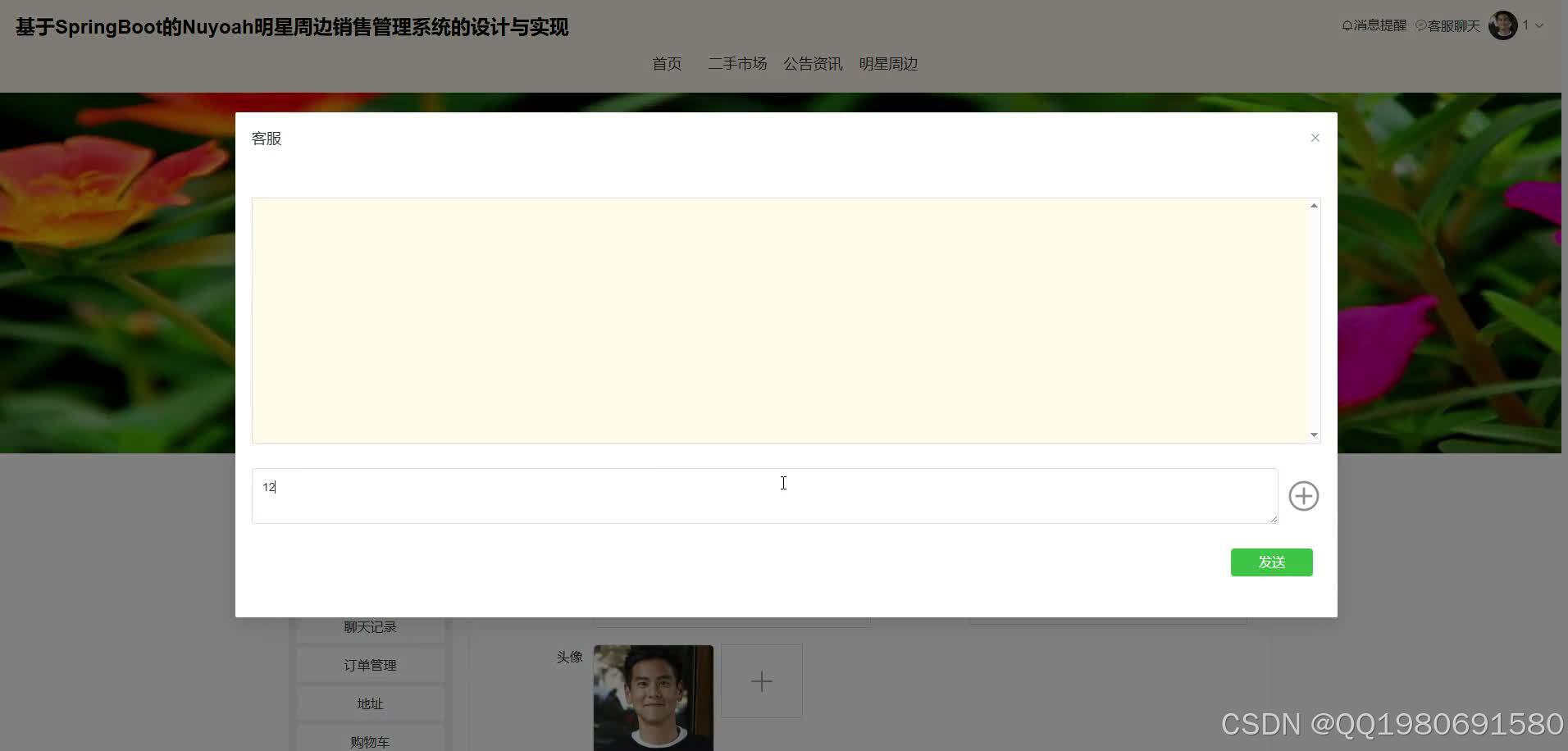Click the scroll-up arrow of the chat history area
1568x751 pixels.
point(1314,204)
